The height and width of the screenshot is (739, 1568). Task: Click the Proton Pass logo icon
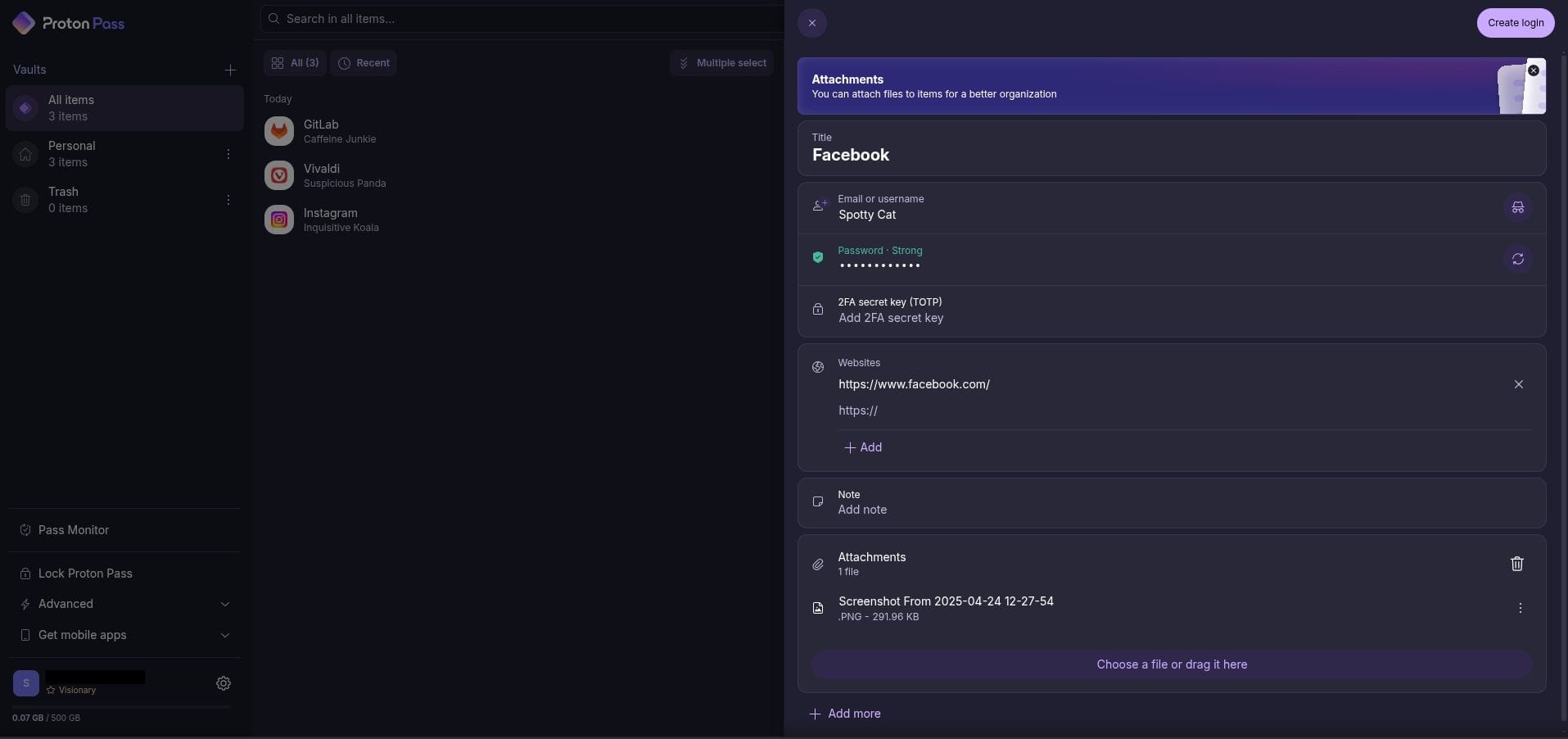24,23
